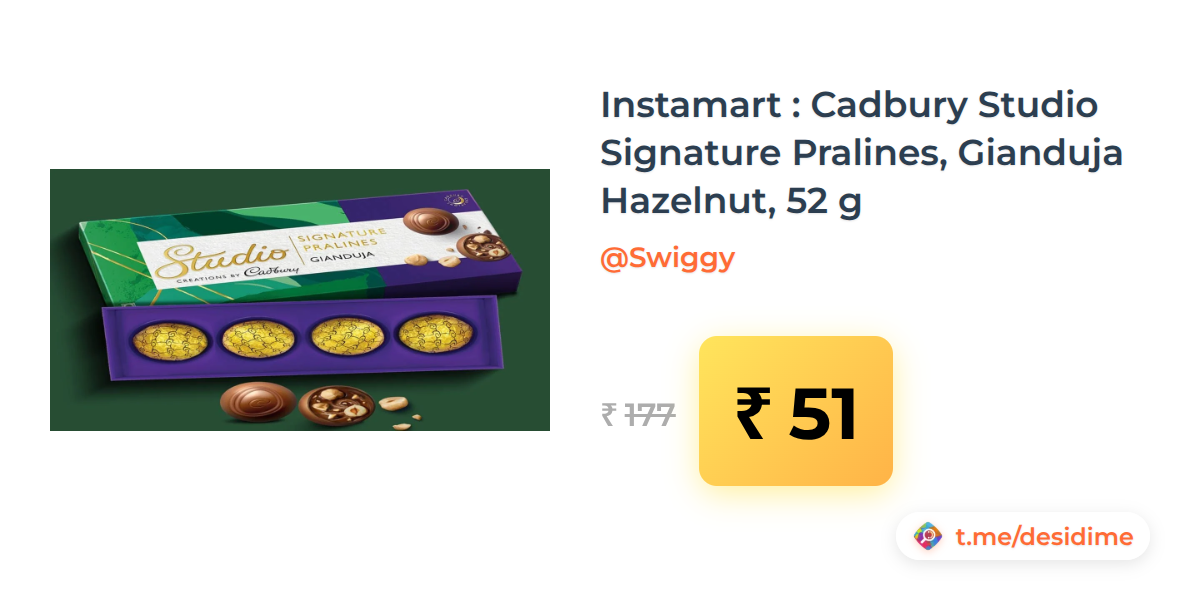
Task: Click the Instamart Cadbury Studio product title
Action: (x=862, y=153)
